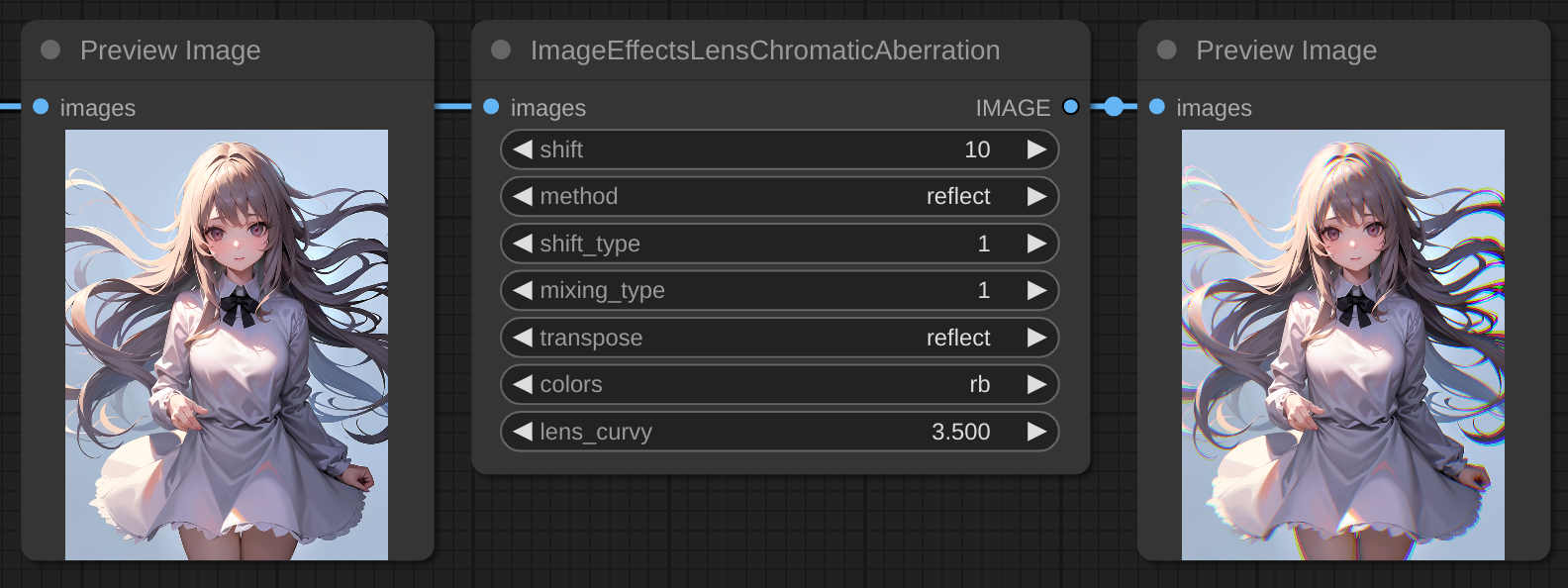Select previous colors option with left arrow
The height and width of the screenshot is (588, 1568).
coord(523,384)
